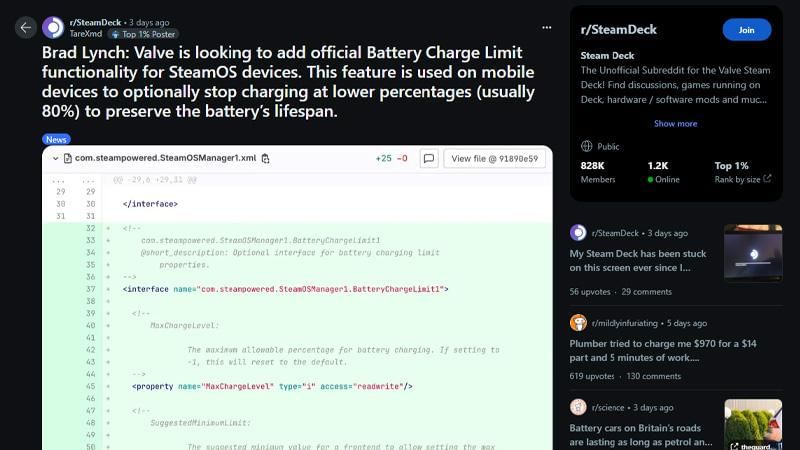800x450 pixels.
Task: Open the stuck Steam Deck post thumbnail
Action: pyautogui.click(x=752, y=253)
